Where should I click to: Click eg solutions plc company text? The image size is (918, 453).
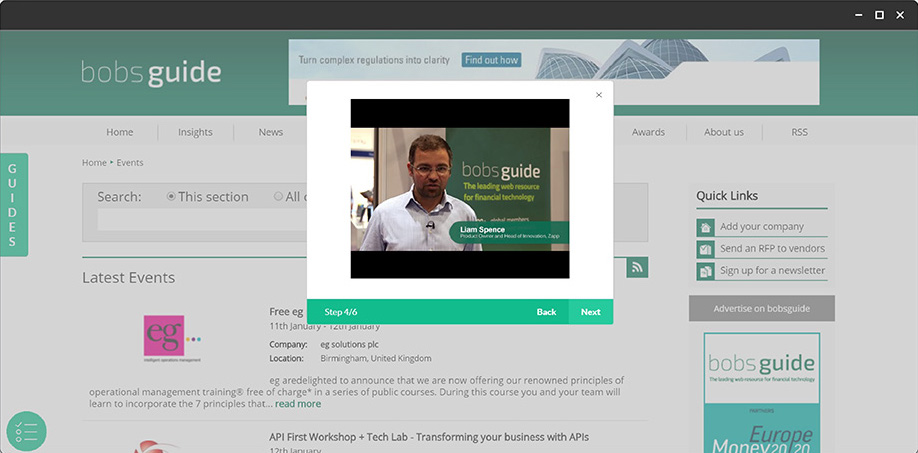click(x=349, y=344)
